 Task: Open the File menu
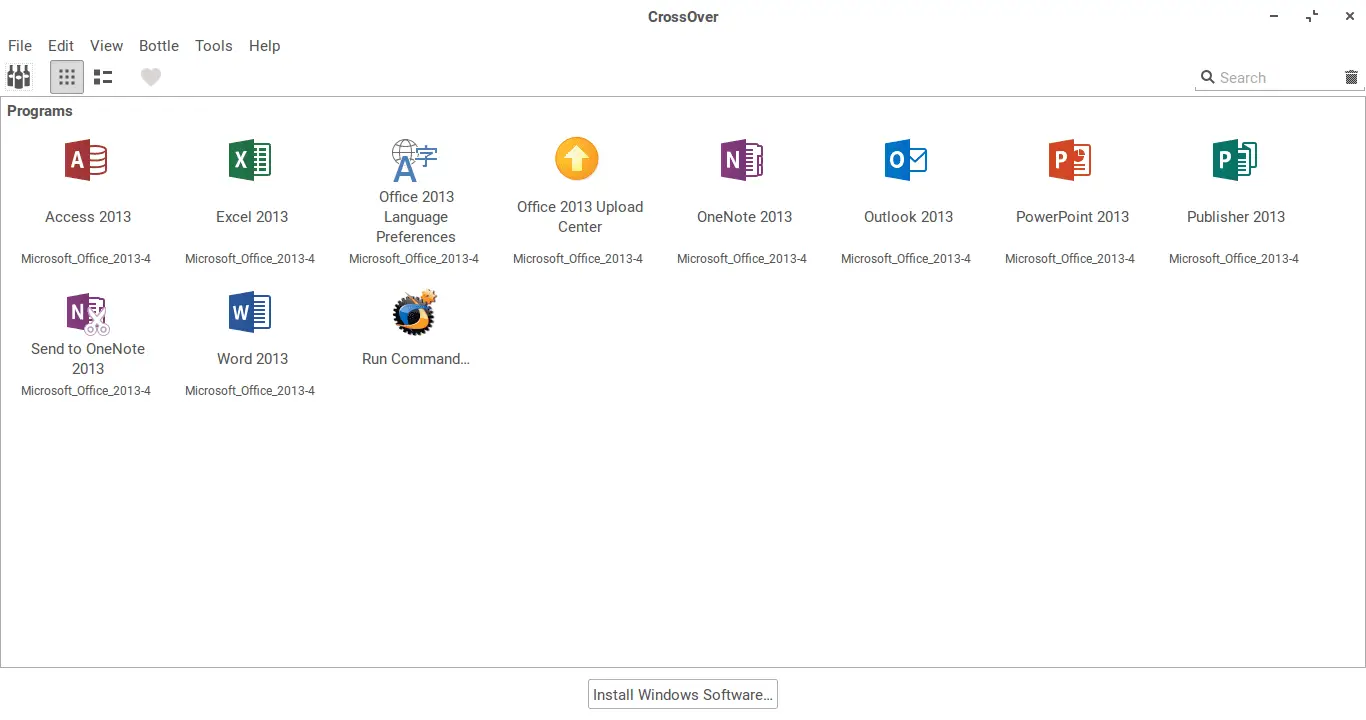tap(20, 46)
